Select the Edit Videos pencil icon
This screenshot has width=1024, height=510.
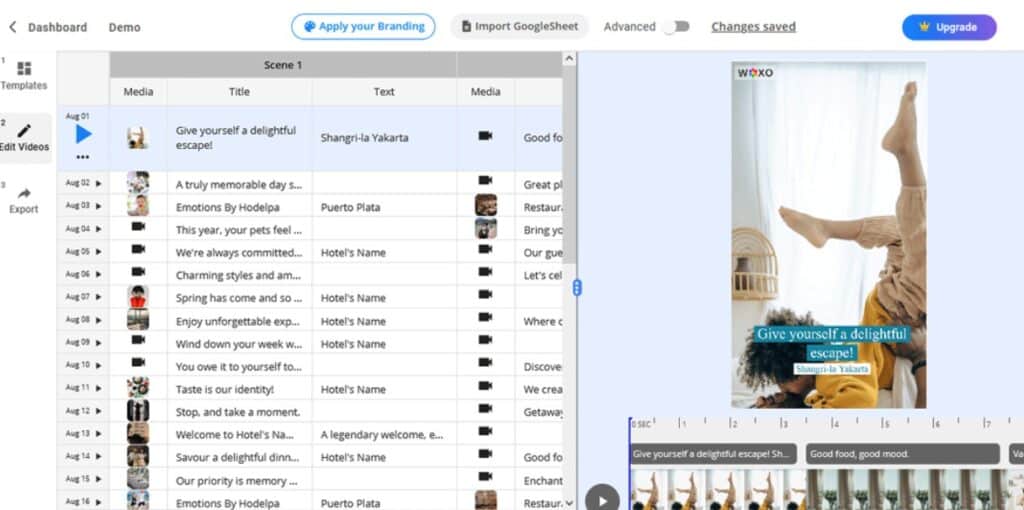[24, 131]
